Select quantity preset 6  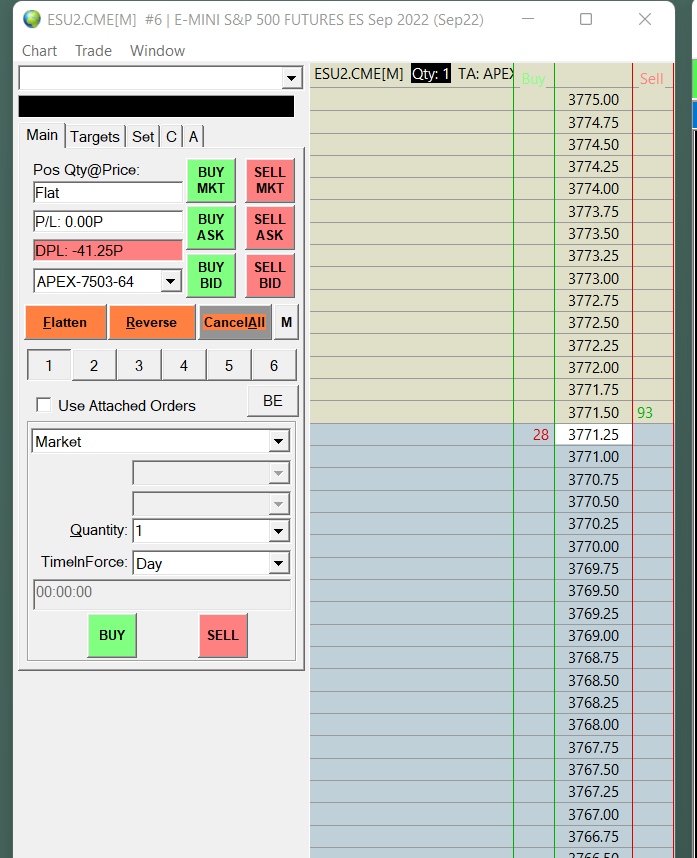274,365
